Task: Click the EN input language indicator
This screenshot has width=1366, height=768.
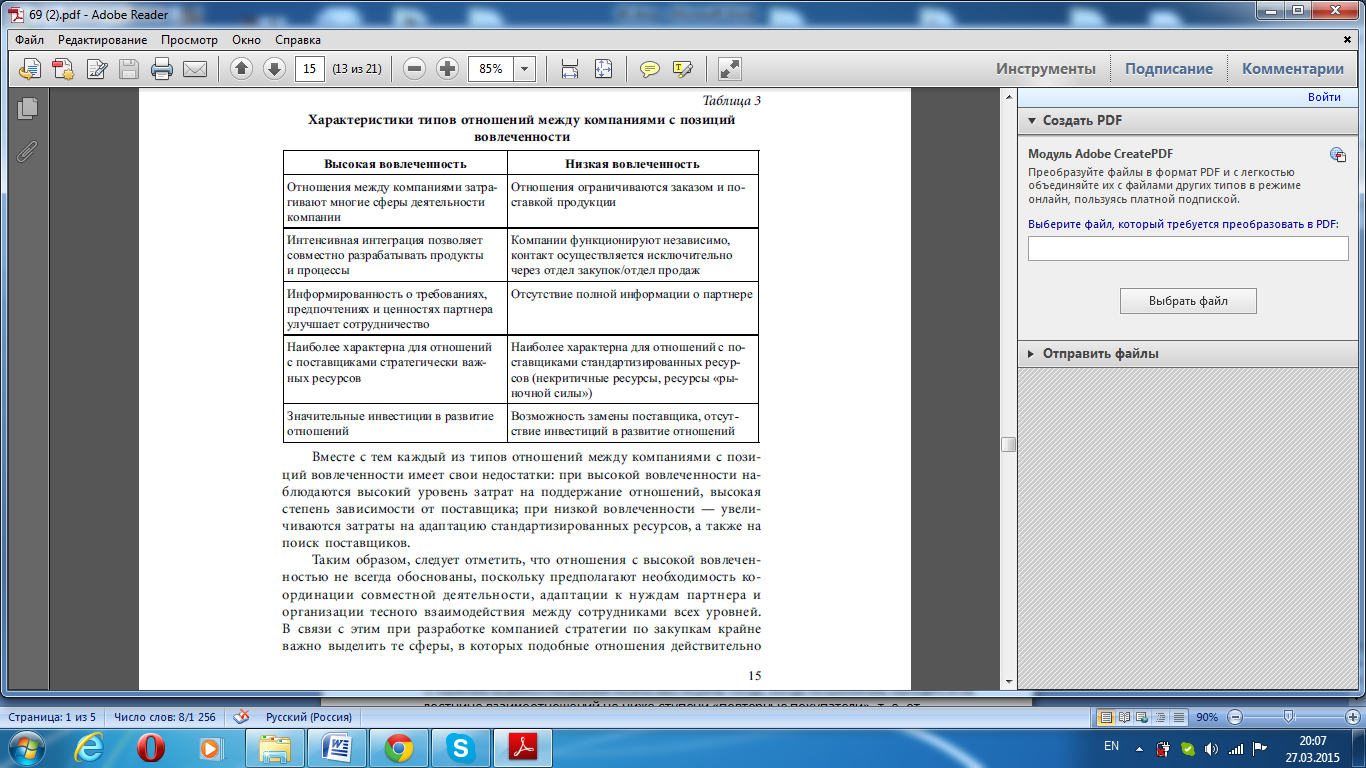Action: [1111, 747]
